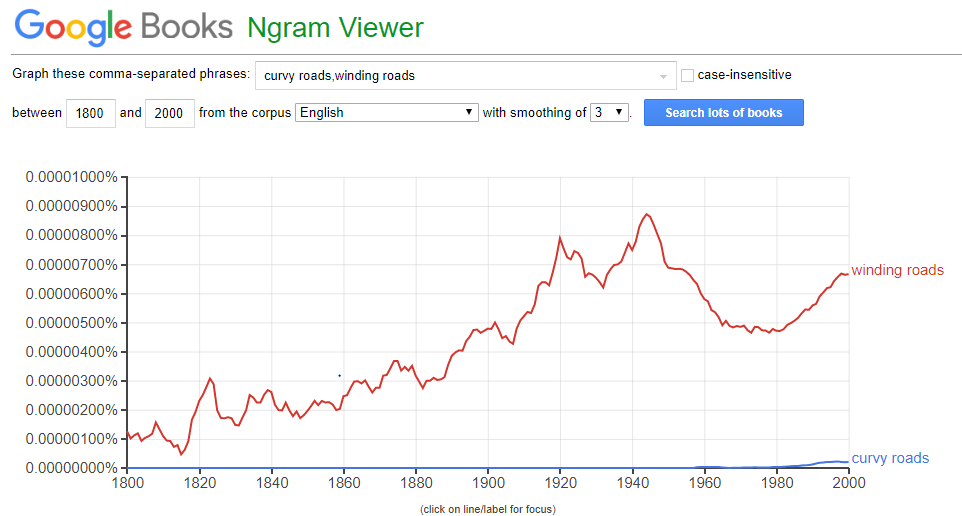Click the 1960 label on the x-axis
962x516 pixels.
704,482
